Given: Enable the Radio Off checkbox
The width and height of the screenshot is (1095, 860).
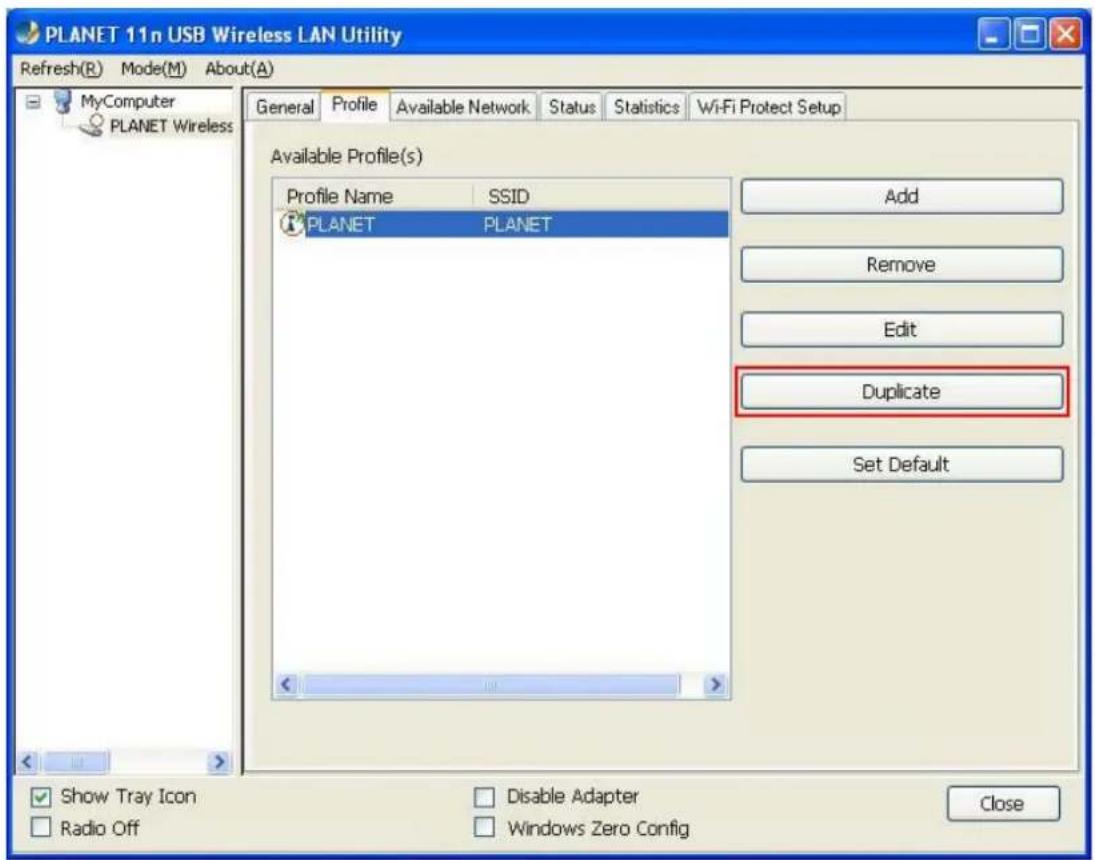Looking at the screenshot, I should click(41, 828).
